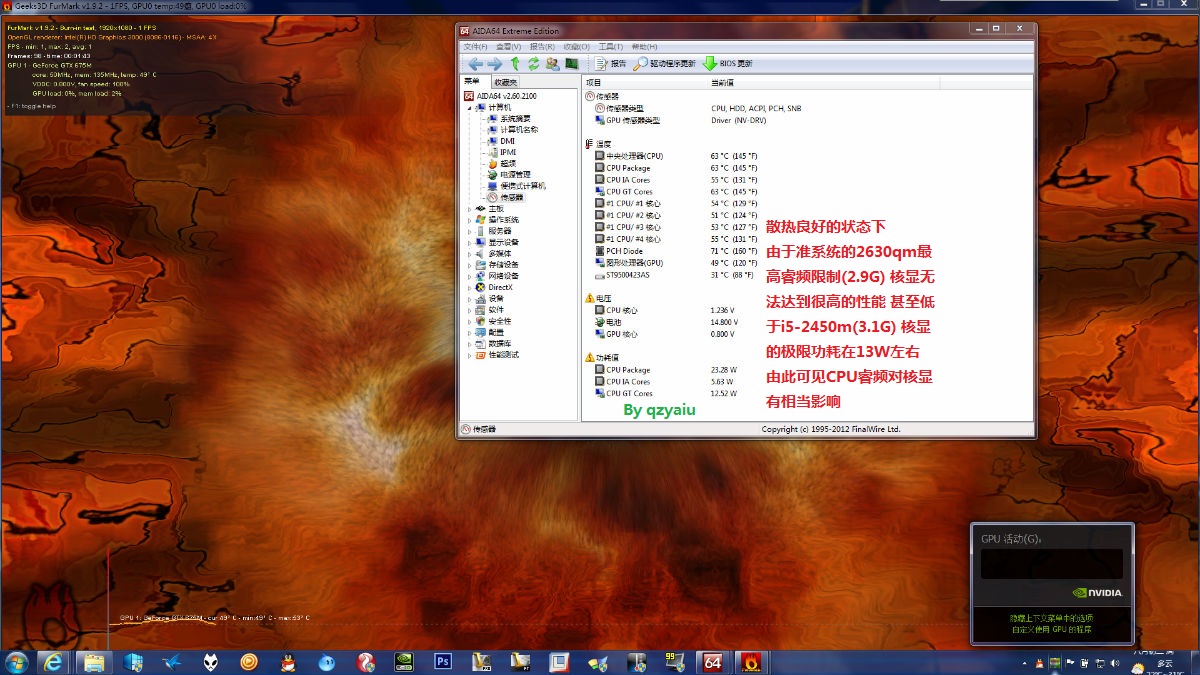The width and height of the screenshot is (1200, 675).
Task: Expand the 服务器 tree node
Action: [x=469, y=231]
